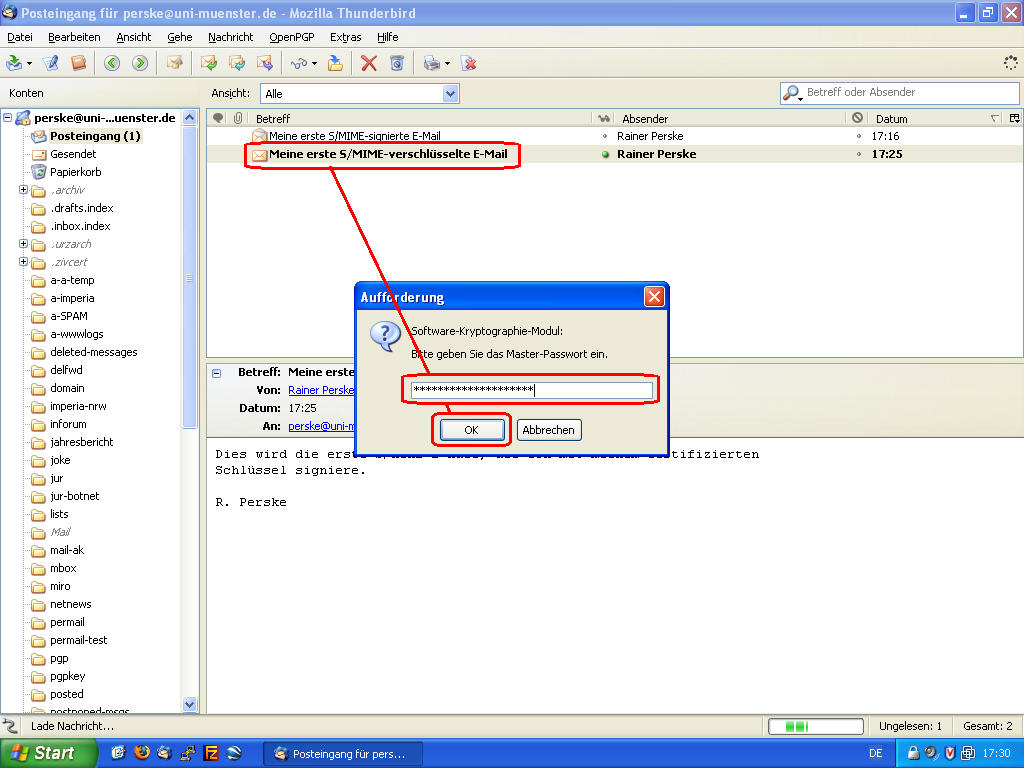
Task: Open the Nachricht menu
Action: coord(230,37)
